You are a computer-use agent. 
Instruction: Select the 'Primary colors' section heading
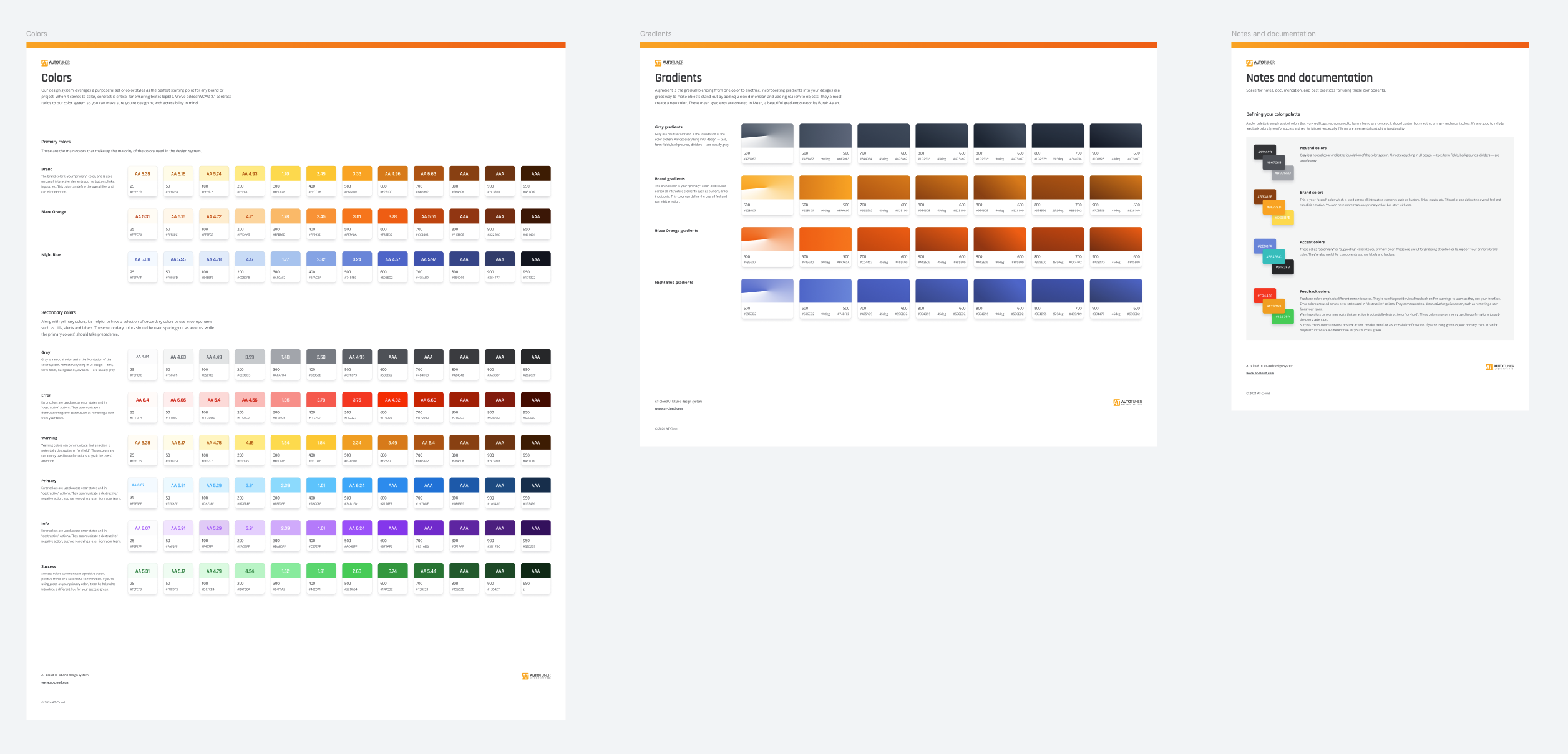(56, 142)
